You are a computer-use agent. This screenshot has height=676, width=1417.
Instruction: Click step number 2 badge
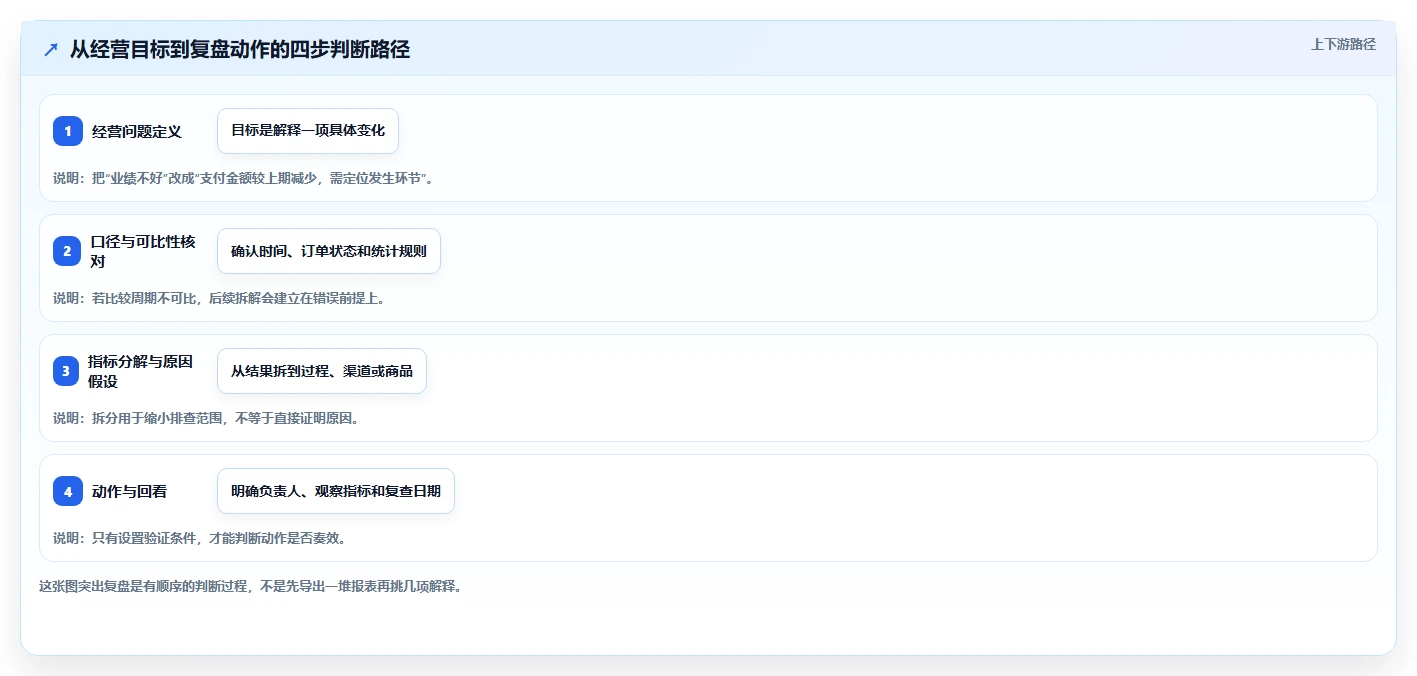pyautogui.click(x=68, y=251)
